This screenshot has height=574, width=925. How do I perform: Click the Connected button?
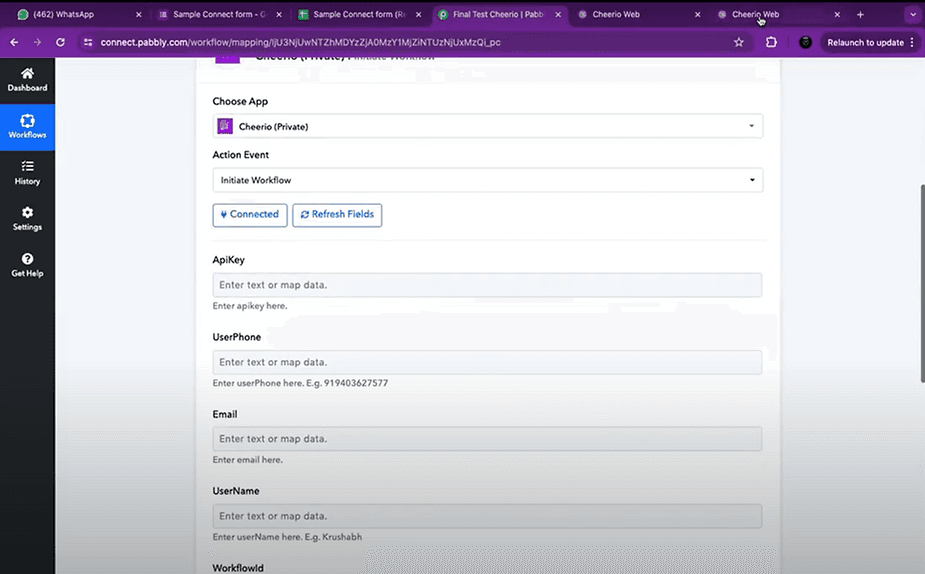point(250,215)
